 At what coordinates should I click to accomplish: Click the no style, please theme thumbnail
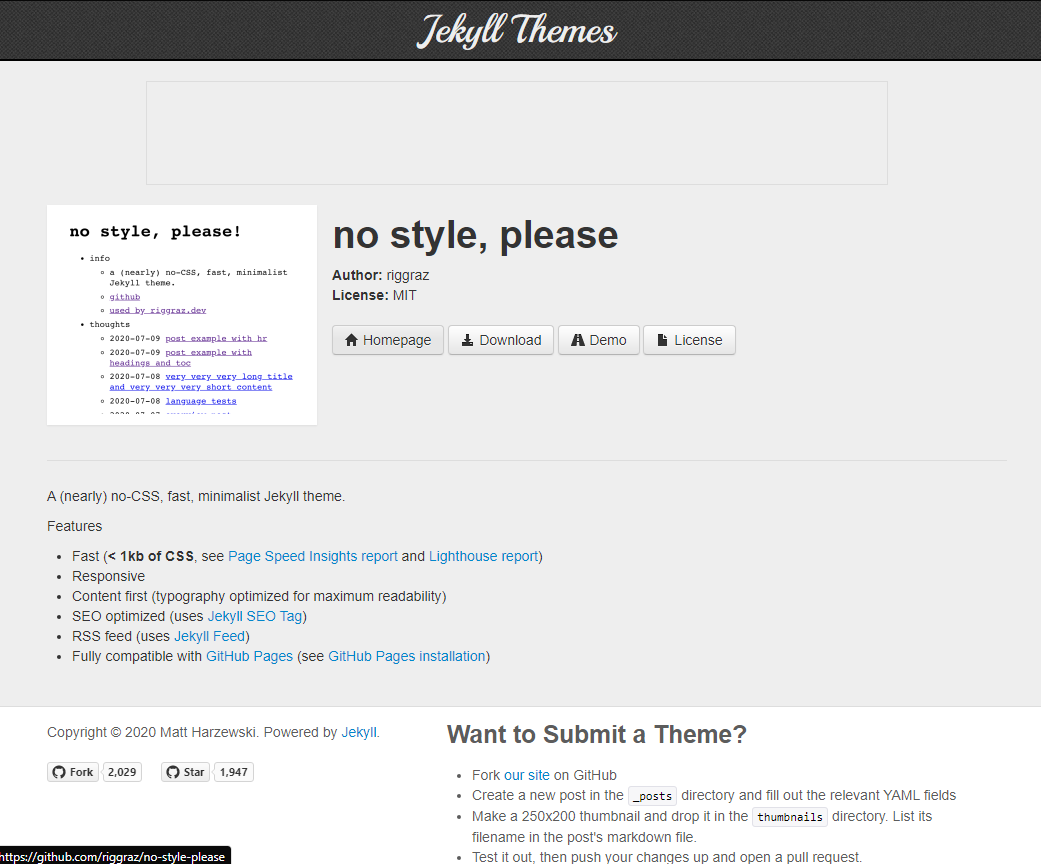click(182, 315)
